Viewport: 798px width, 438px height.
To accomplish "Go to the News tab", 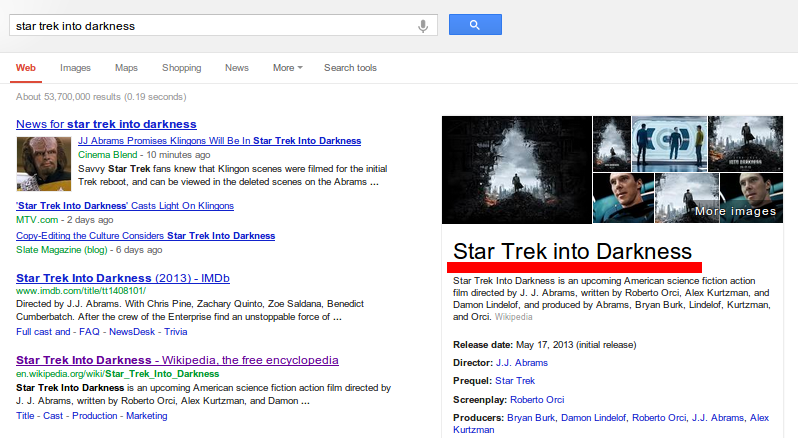I will point(237,68).
